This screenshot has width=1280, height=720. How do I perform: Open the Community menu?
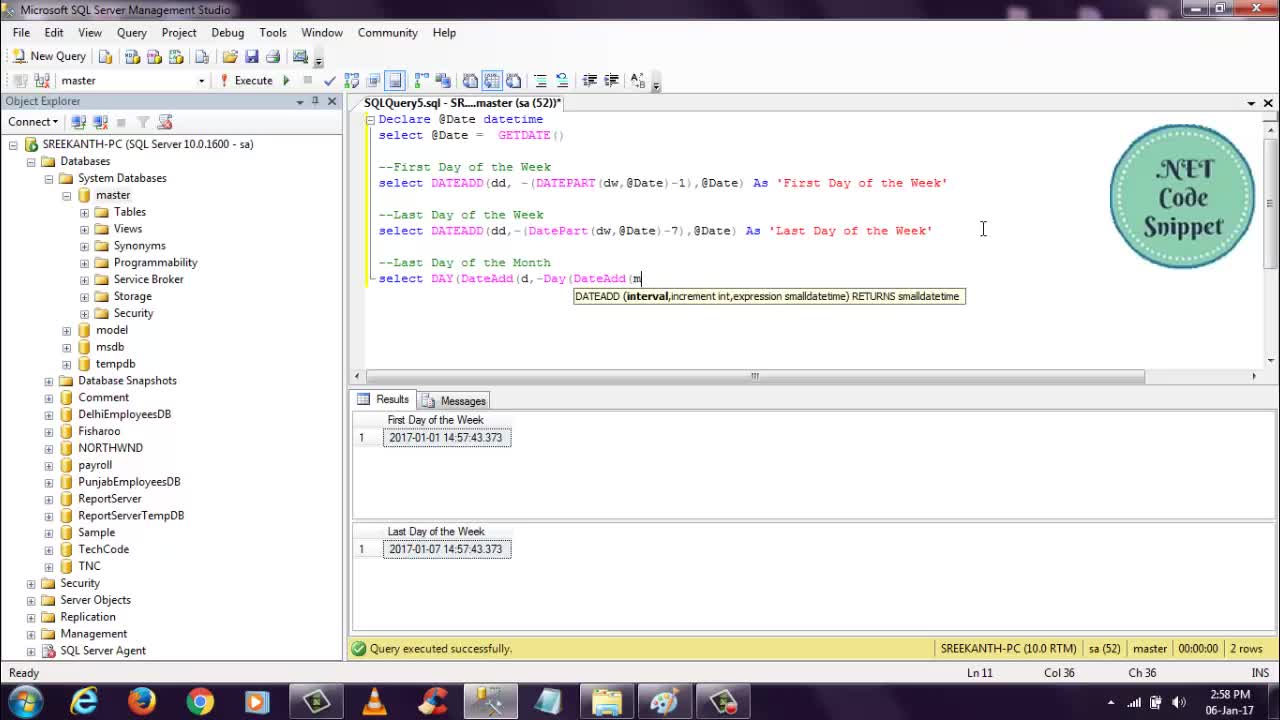tap(387, 32)
